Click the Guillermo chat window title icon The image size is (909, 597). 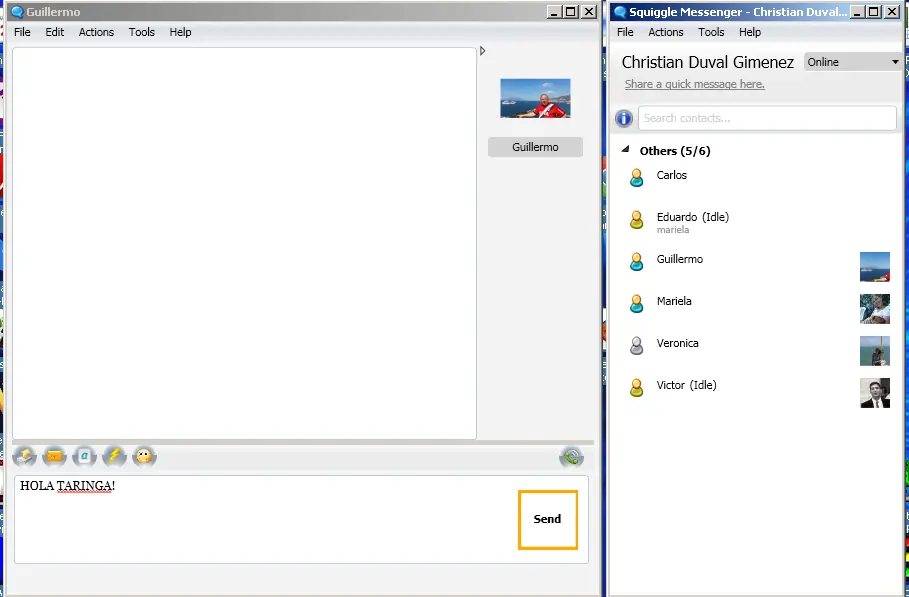[17, 12]
